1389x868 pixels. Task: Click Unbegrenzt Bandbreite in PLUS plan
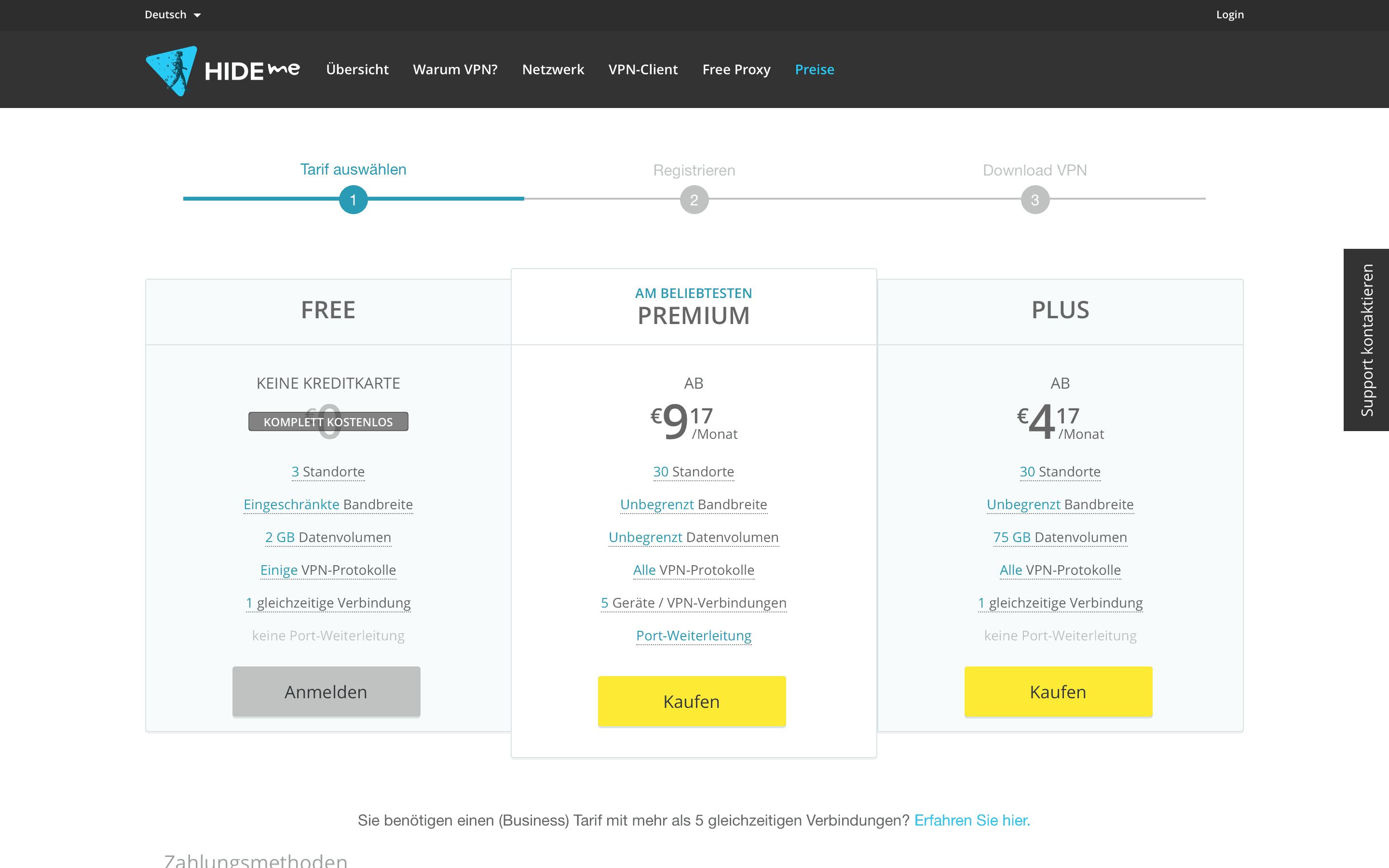(x=1060, y=504)
